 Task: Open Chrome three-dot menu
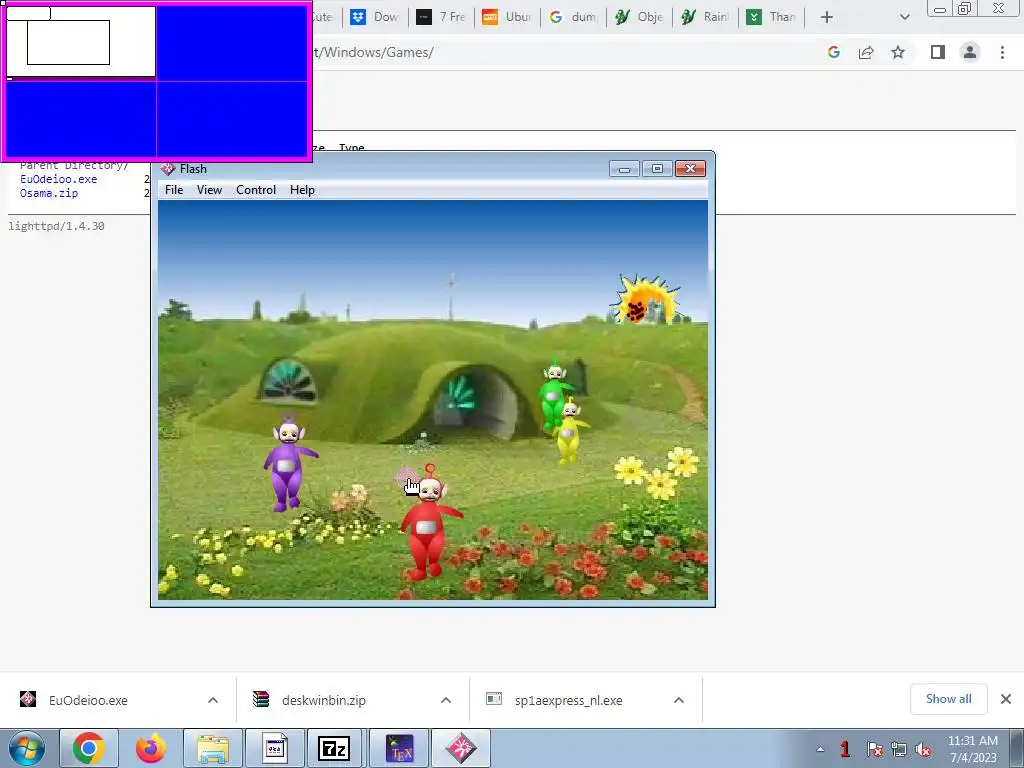pos(1002,52)
